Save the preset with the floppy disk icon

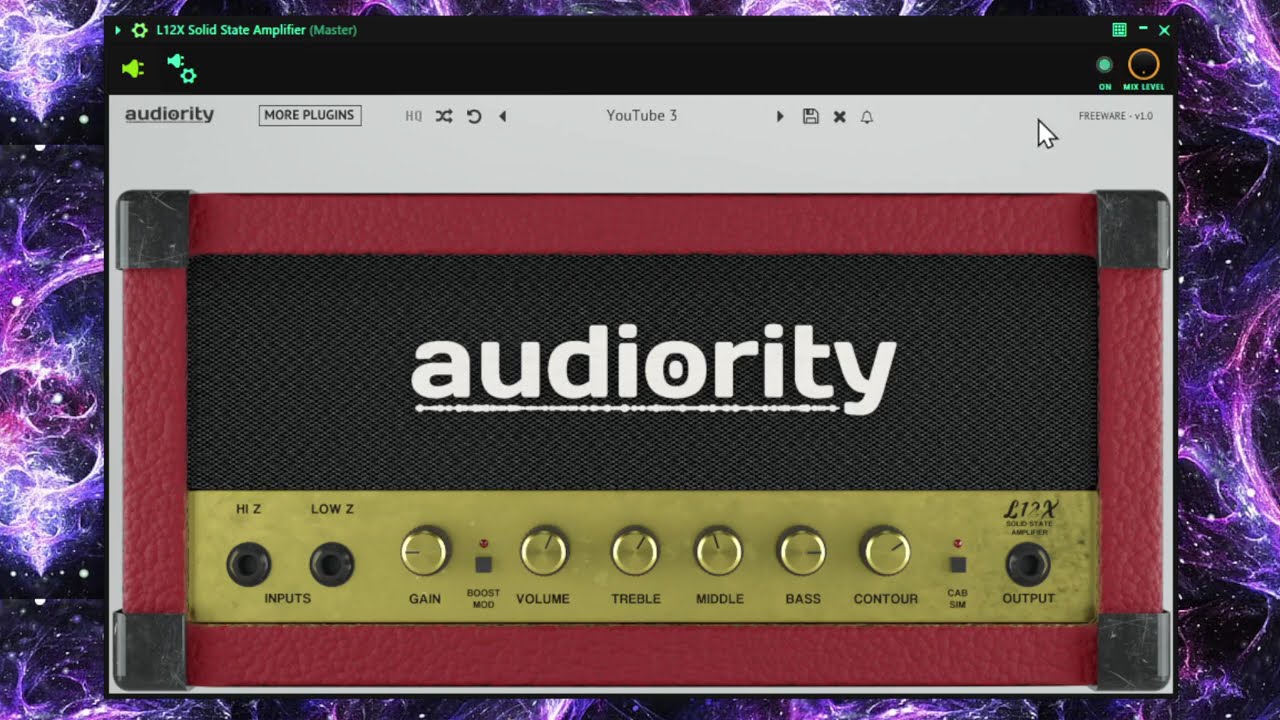pos(810,116)
